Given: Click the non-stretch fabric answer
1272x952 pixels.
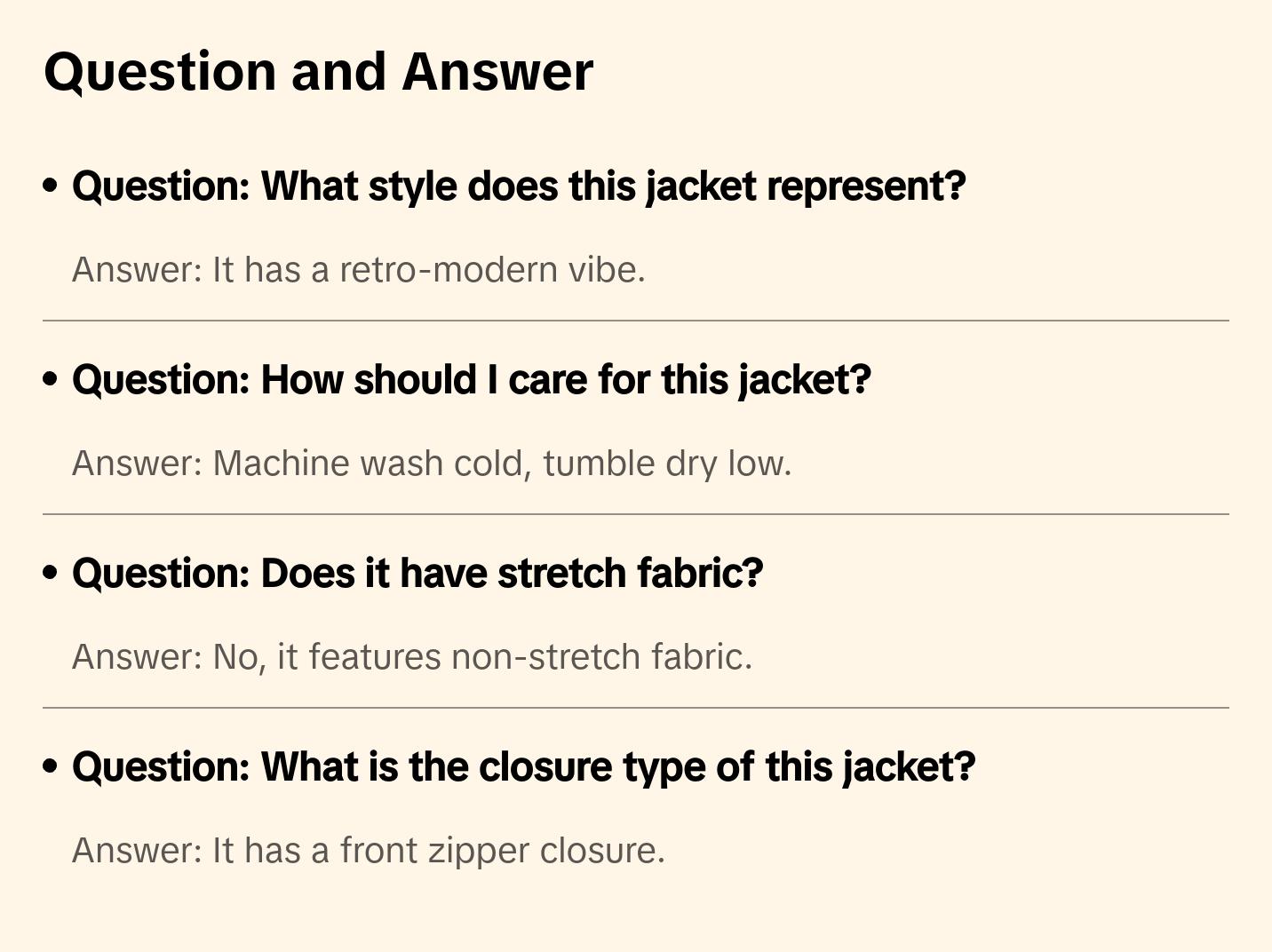Looking at the screenshot, I should coord(412,657).
